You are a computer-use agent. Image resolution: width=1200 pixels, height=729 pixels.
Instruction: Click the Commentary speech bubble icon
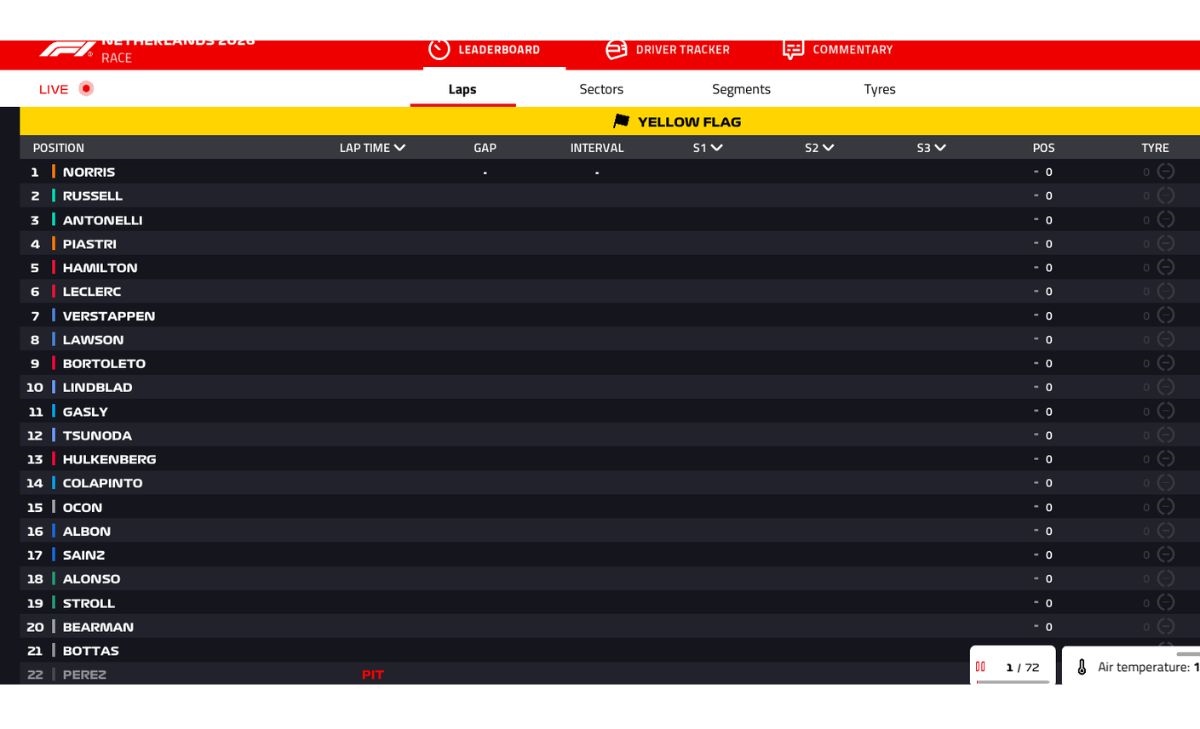coord(793,49)
